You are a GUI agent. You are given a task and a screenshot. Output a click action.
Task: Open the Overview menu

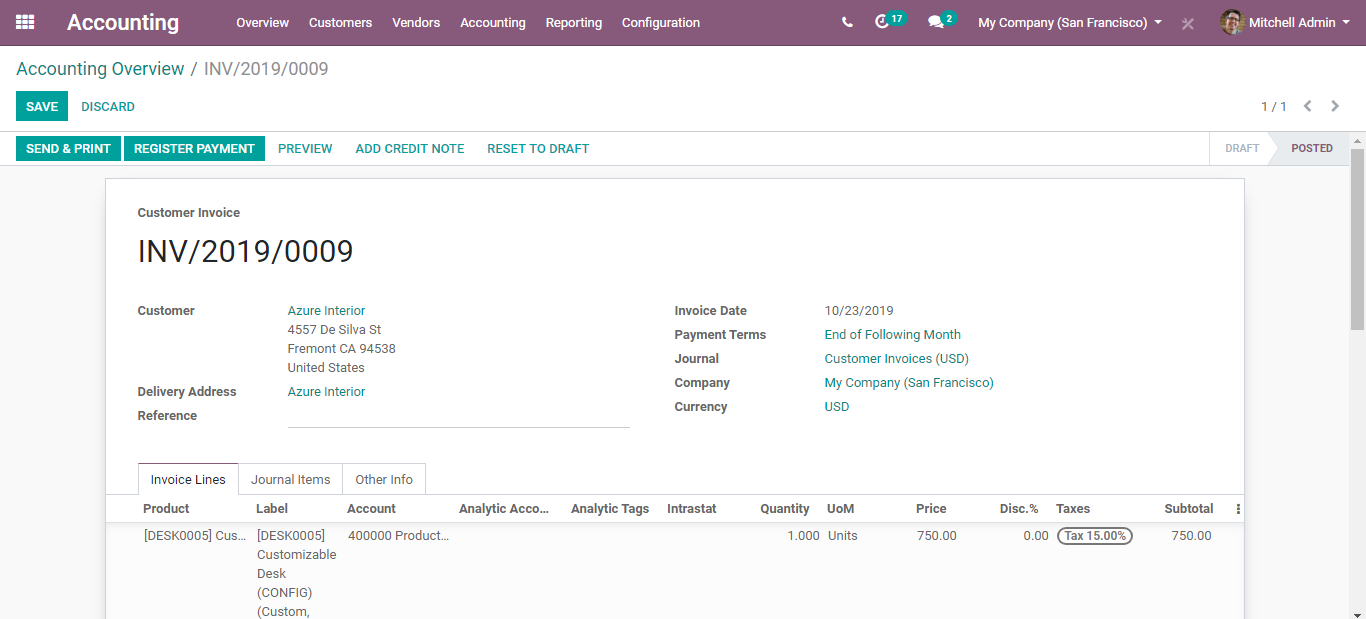tap(263, 22)
